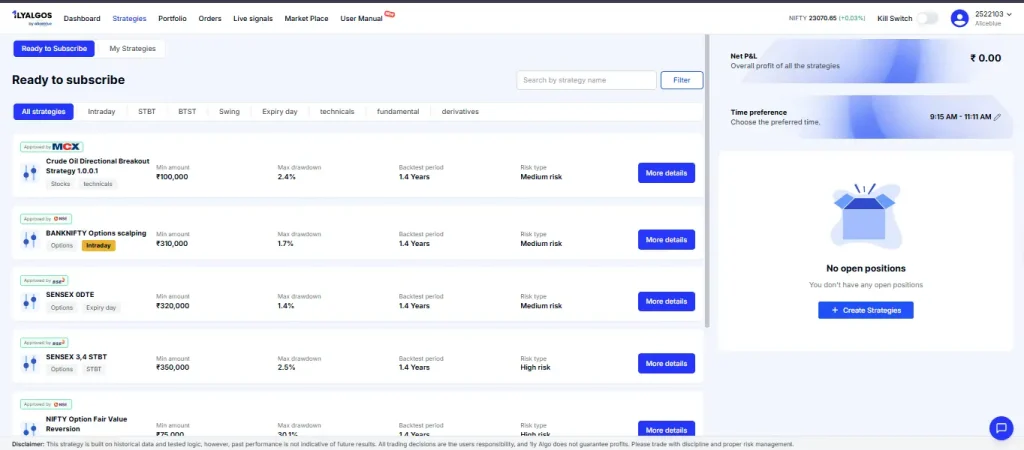The width and height of the screenshot is (1024, 450).
Task: Click the user profile avatar icon
Action: click(x=959, y=18)
